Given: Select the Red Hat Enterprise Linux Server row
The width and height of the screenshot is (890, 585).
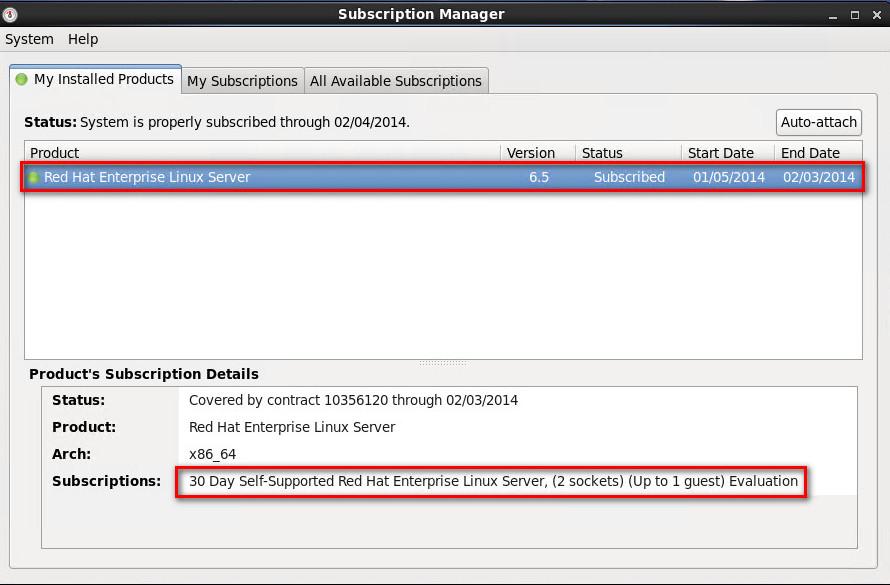Looking at the screenshot, I should click(443, 177).
